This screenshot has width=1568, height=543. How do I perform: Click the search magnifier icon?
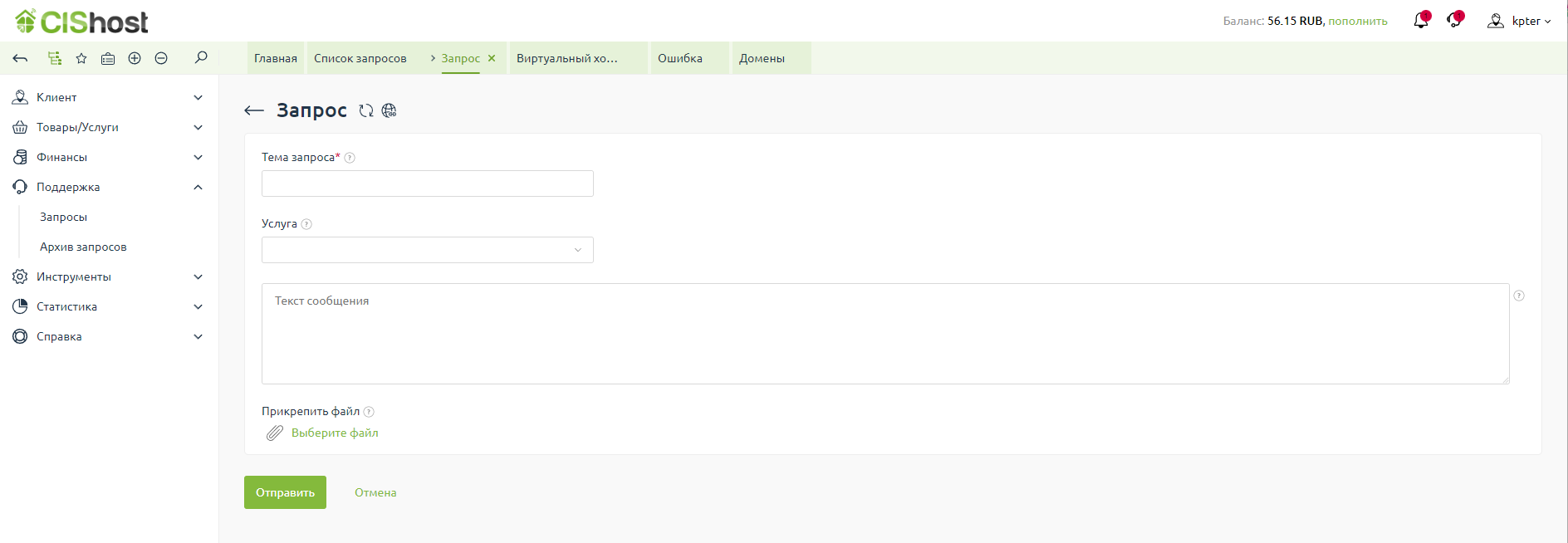point(201,58)
